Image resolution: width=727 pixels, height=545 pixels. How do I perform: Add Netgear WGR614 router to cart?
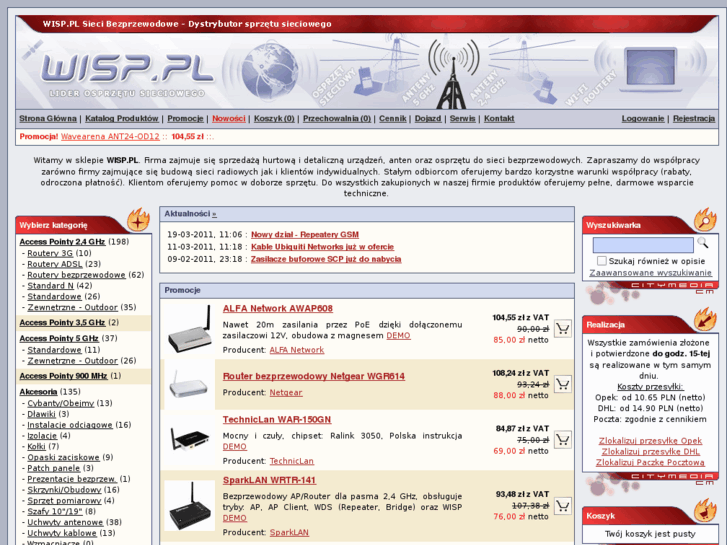[562, 384]
